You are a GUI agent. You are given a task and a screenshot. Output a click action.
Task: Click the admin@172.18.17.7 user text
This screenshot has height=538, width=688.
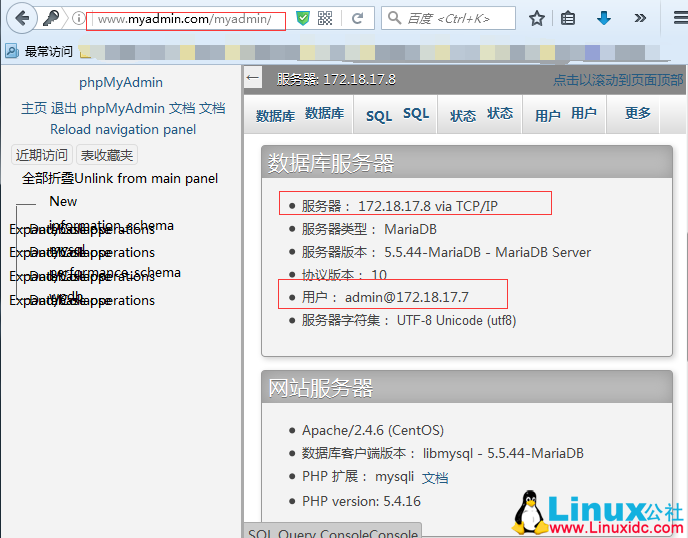[406, 298]
